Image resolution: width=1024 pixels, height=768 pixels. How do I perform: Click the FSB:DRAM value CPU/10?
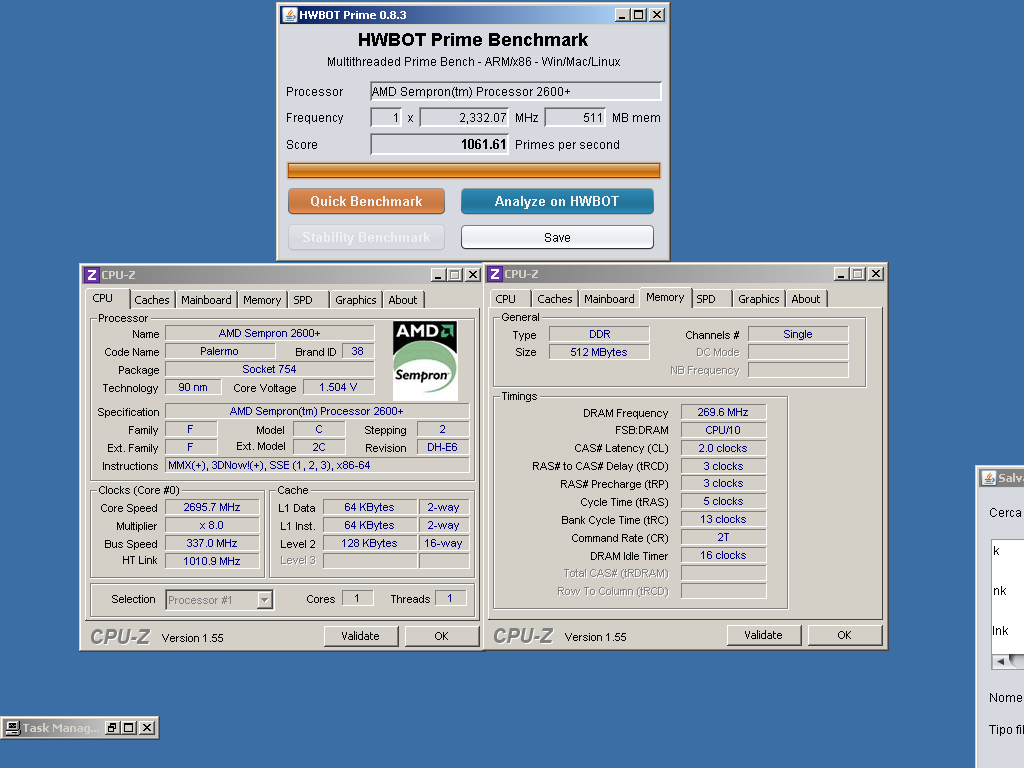pyautogui.click(x=723, y=430)
